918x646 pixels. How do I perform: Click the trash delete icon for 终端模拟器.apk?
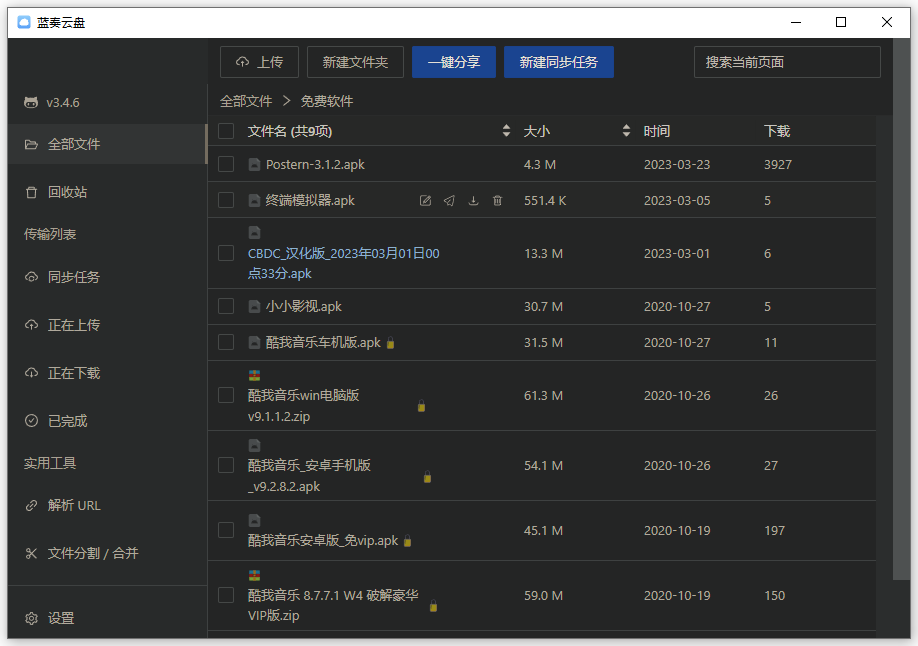pos(497,201)
